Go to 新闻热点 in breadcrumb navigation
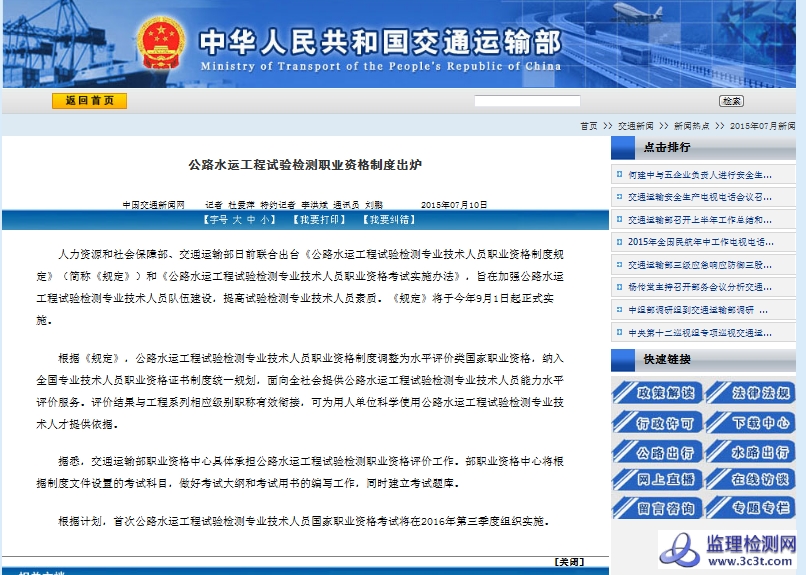Viewport: 806px width, 575px height. click(x=691, y=126)
